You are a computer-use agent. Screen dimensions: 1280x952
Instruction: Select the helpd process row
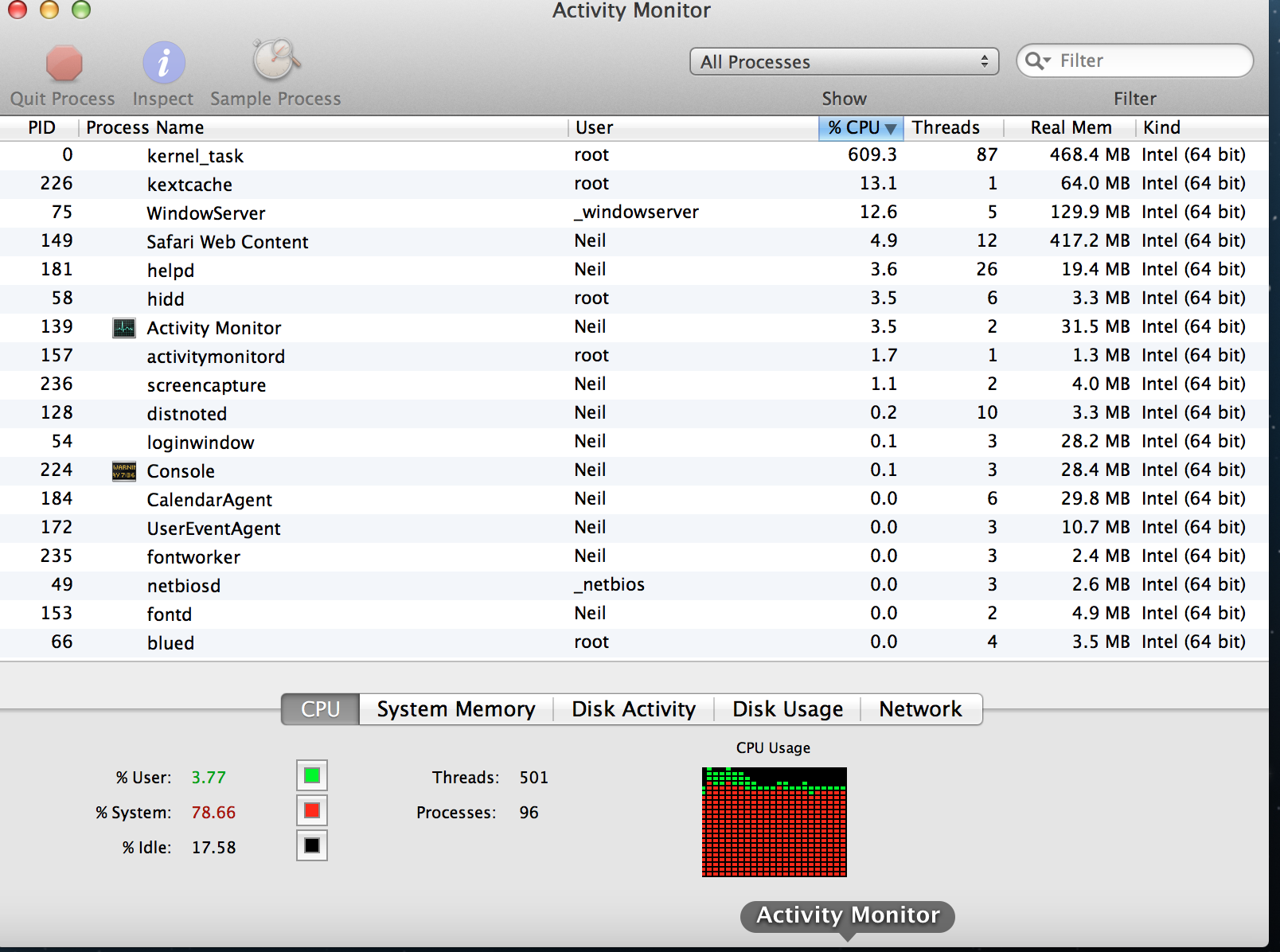point(634,270)
